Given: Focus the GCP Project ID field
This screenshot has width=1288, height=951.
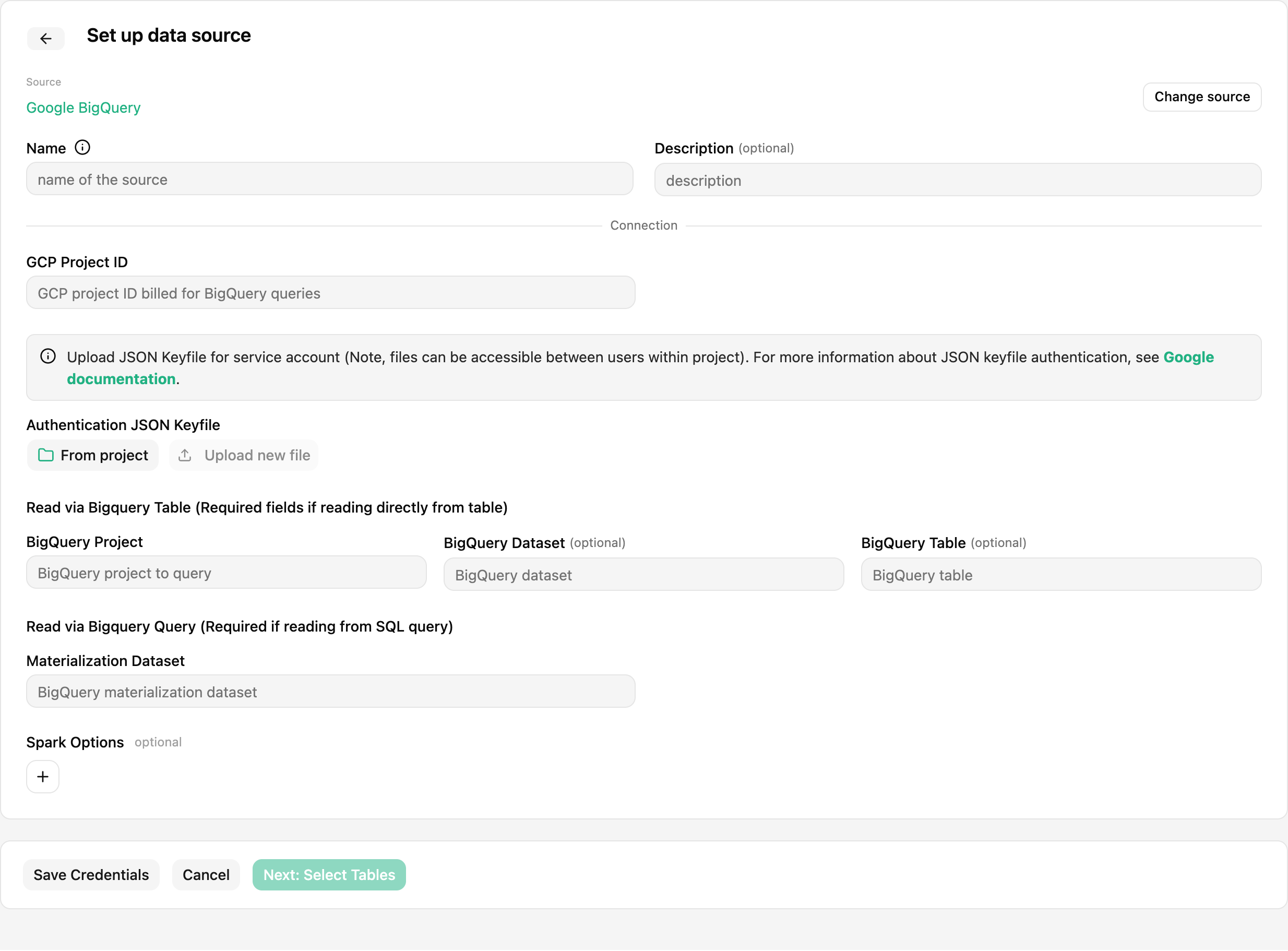Looking at the screenshot, I should [x=331, y=293].
